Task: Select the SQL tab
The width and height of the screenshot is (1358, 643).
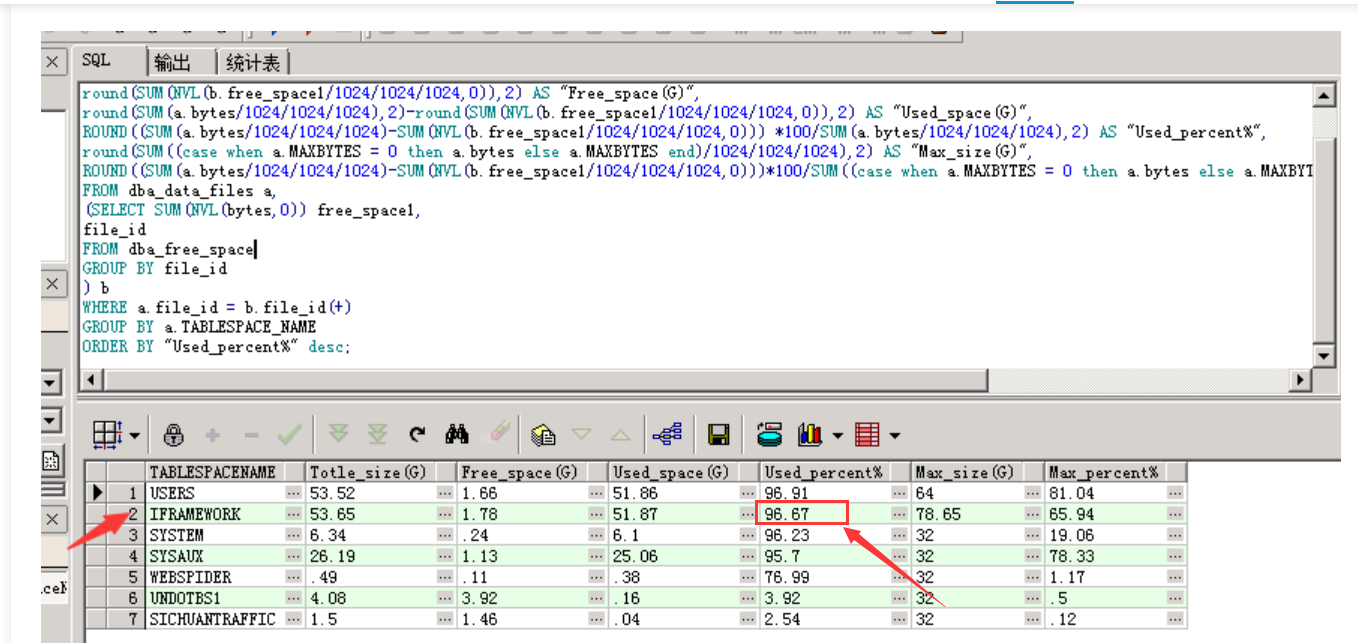Action: click(x=97, y=61)
